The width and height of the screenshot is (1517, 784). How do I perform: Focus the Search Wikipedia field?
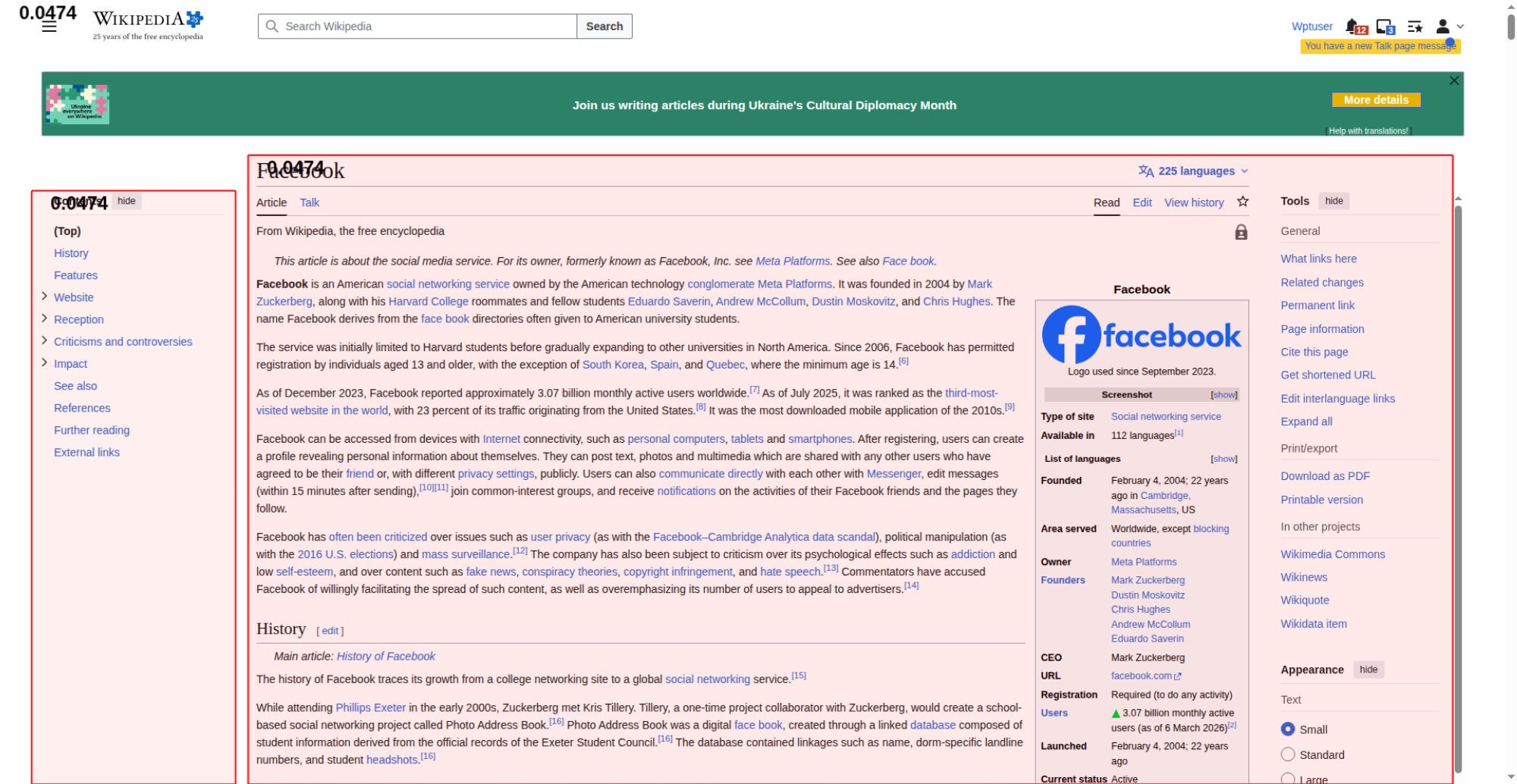pos(417,27)
